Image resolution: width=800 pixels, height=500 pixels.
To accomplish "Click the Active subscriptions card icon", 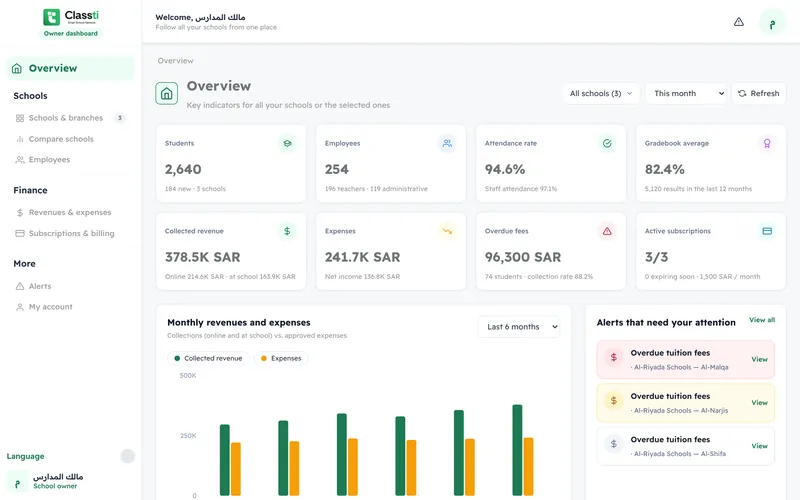I will 767,231.
